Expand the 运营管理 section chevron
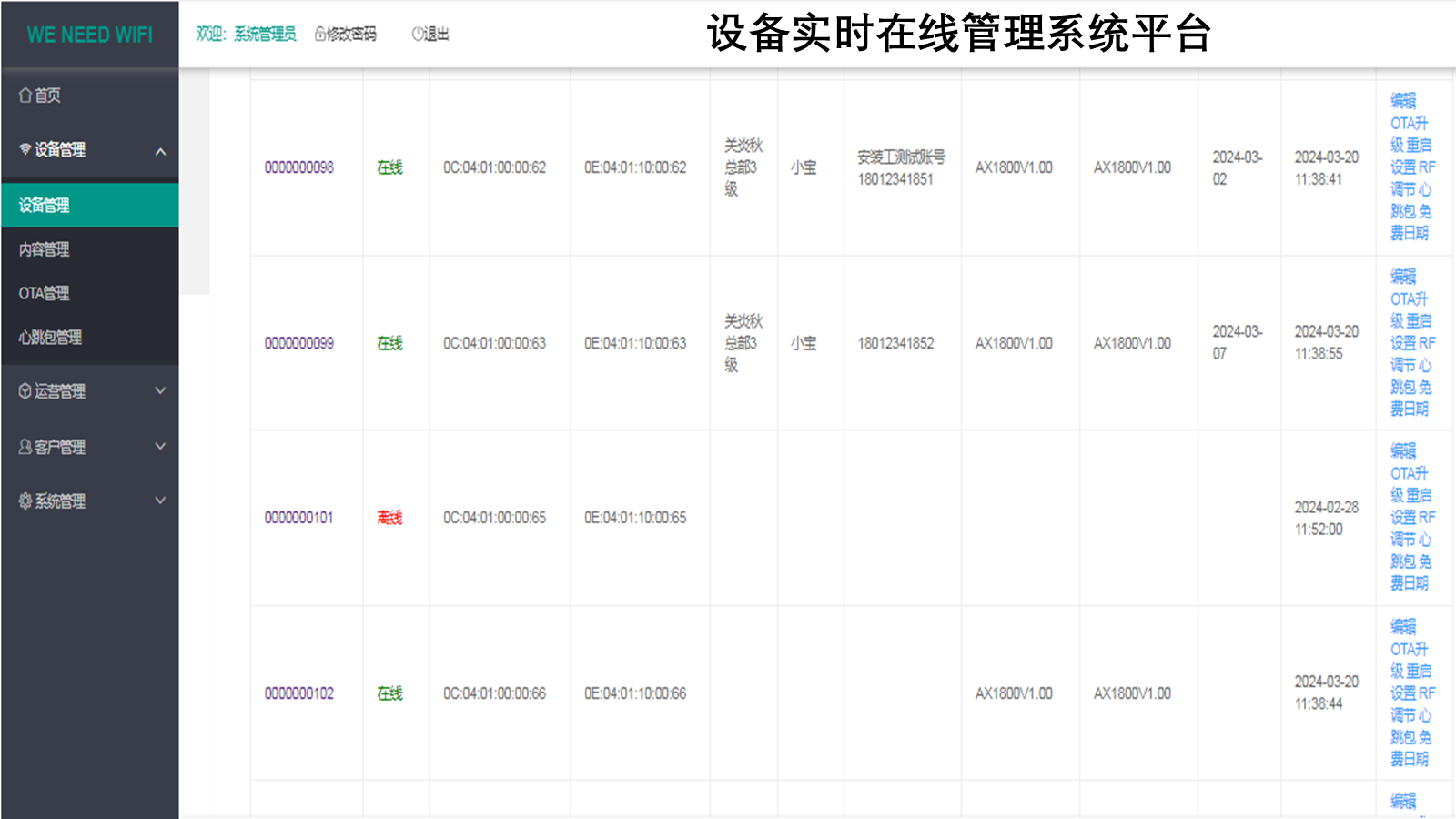Image resolution: width=1456 pixels, height=819 pixels. click(x=160, y=390)
